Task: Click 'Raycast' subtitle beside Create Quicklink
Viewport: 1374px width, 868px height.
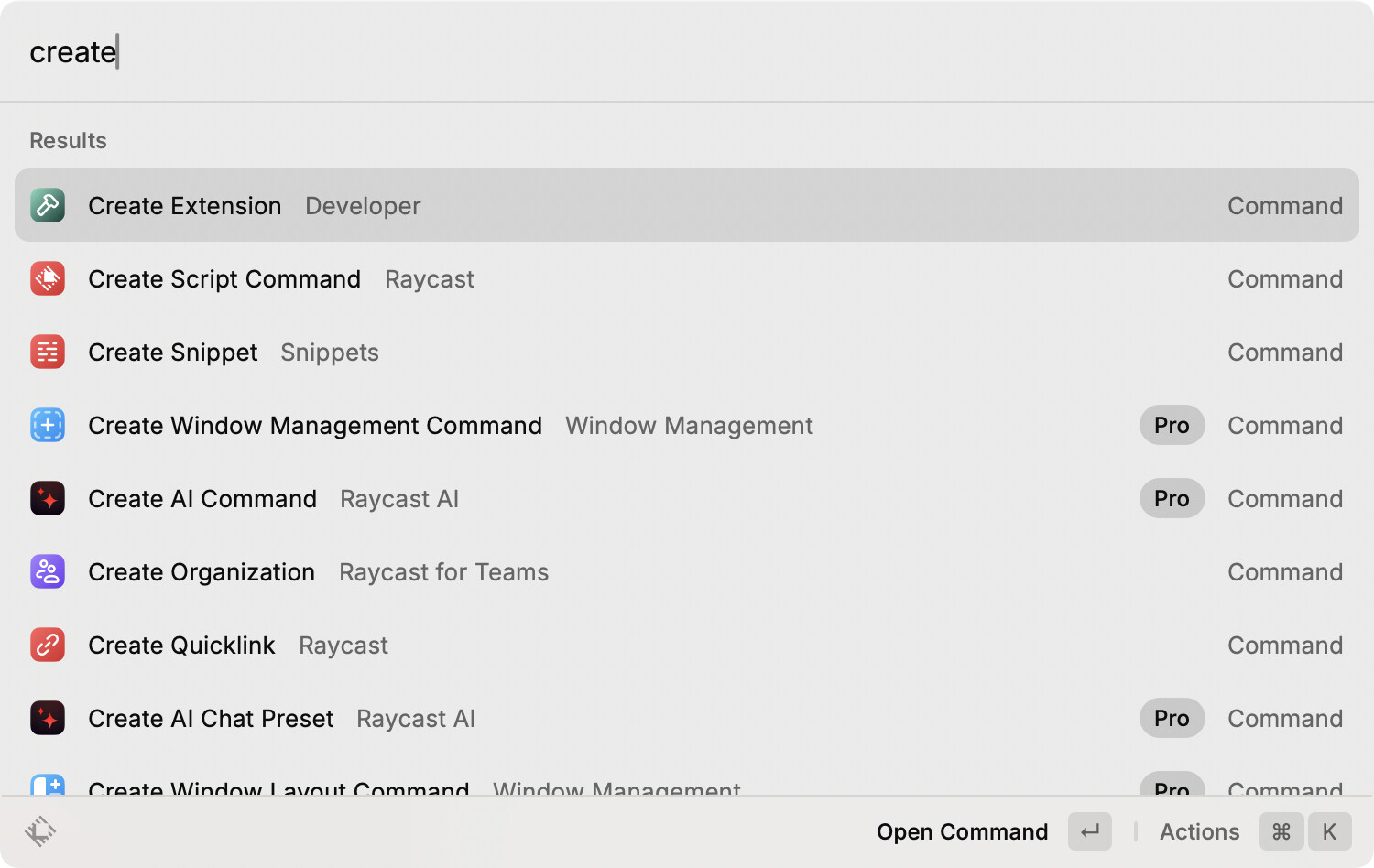Action: pos(343,646)
